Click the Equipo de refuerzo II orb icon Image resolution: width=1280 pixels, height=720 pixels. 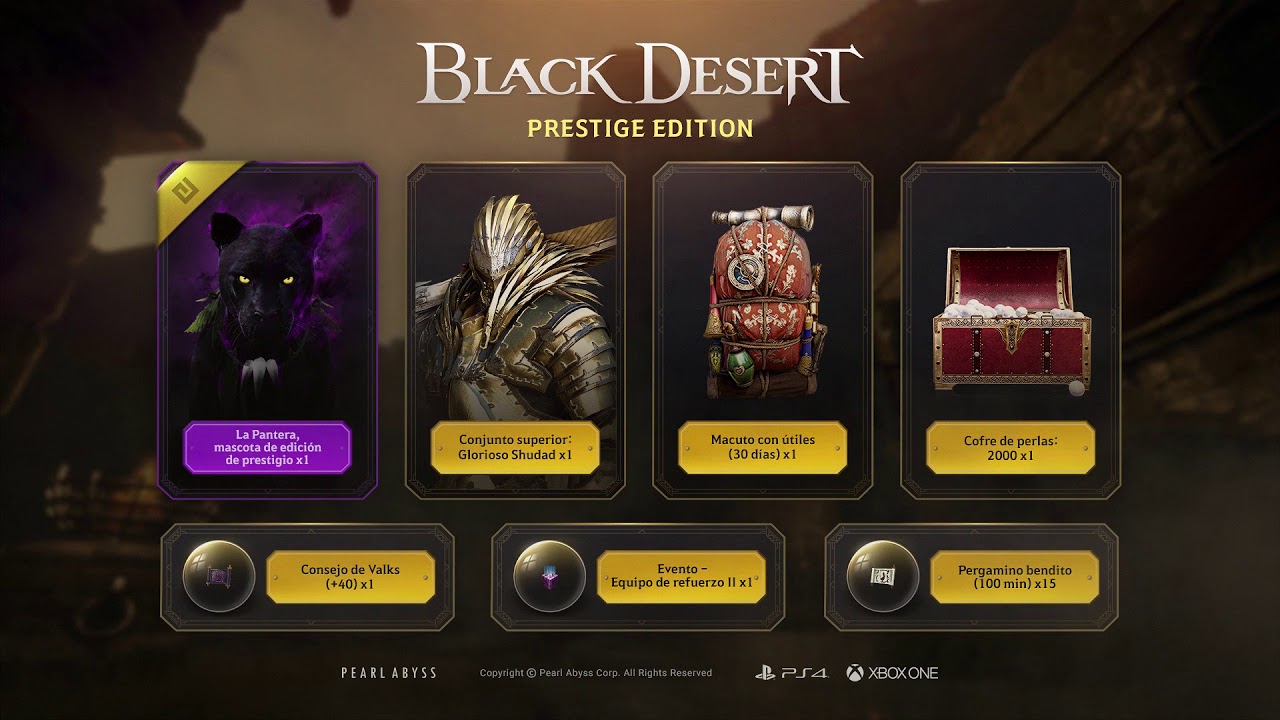(549, 577)
